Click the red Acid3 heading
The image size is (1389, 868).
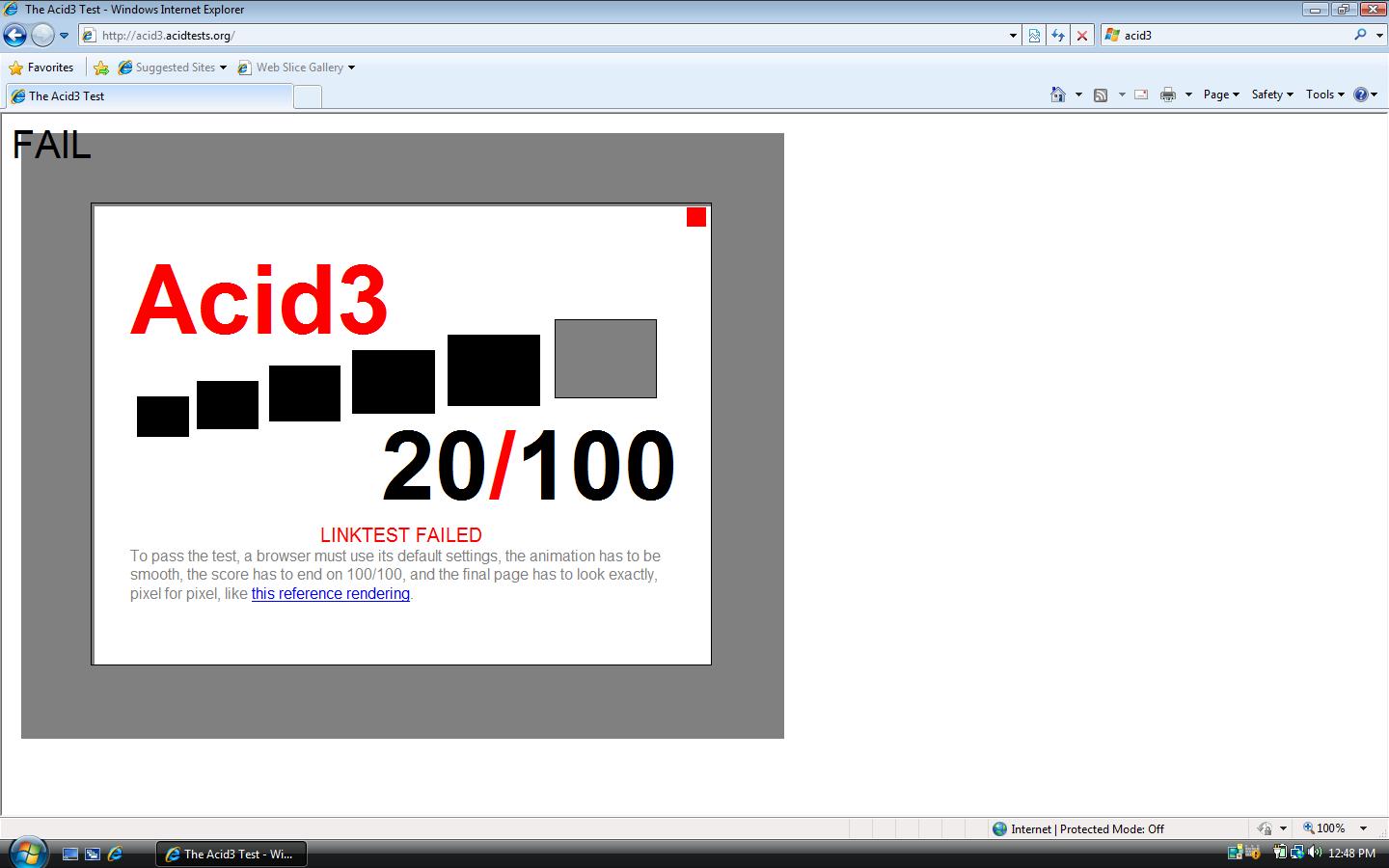tap(259, 299)
